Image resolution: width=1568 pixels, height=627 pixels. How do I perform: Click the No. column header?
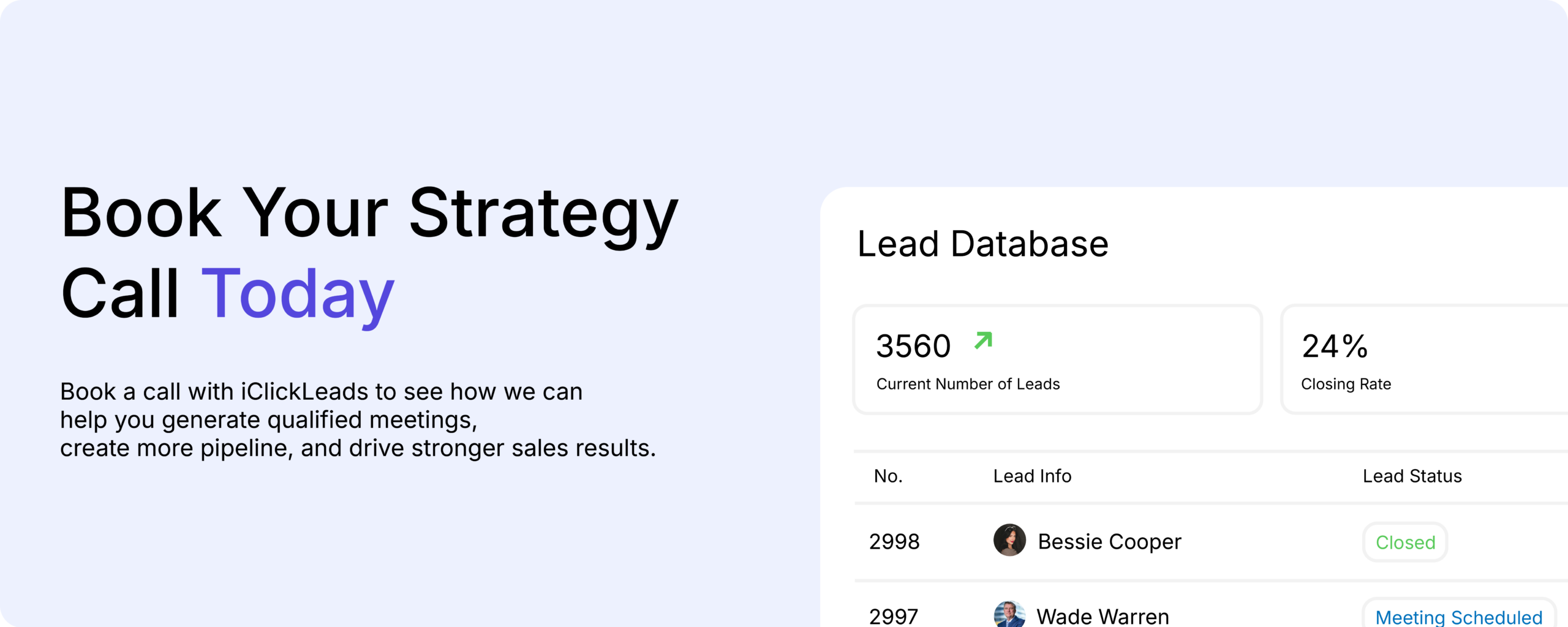(x=888, y=476)
